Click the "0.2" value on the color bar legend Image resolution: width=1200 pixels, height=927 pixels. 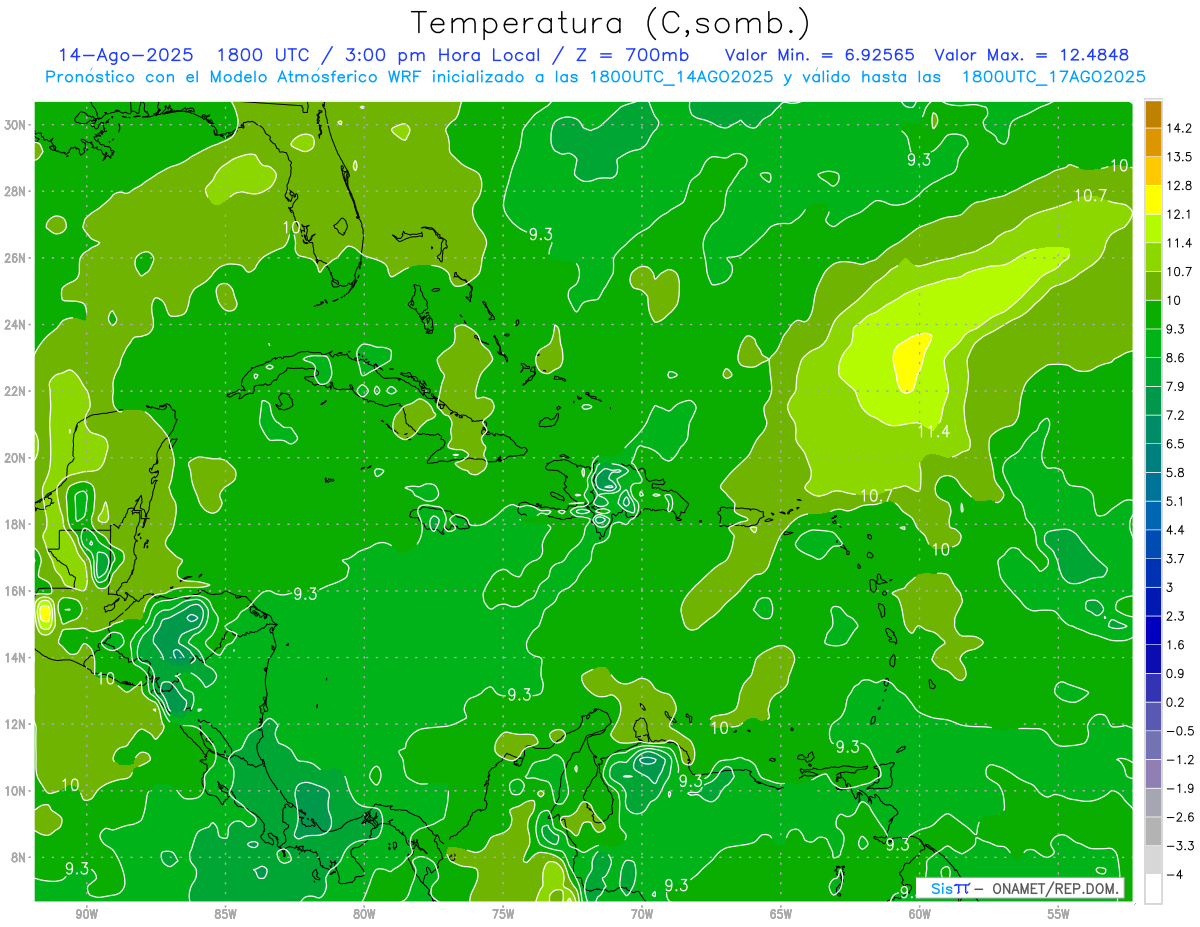pos(1176,702)
